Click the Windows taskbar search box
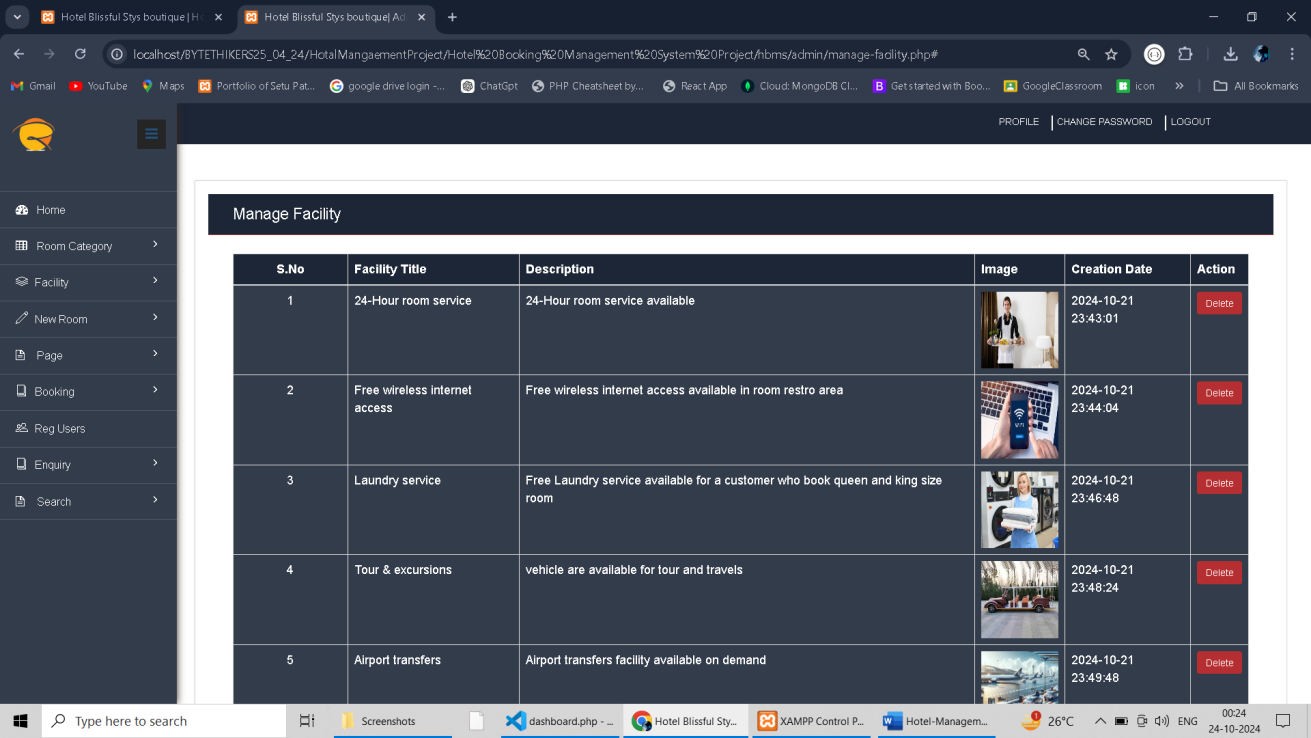Screen dimensions: 1311x738 point(164,721)
